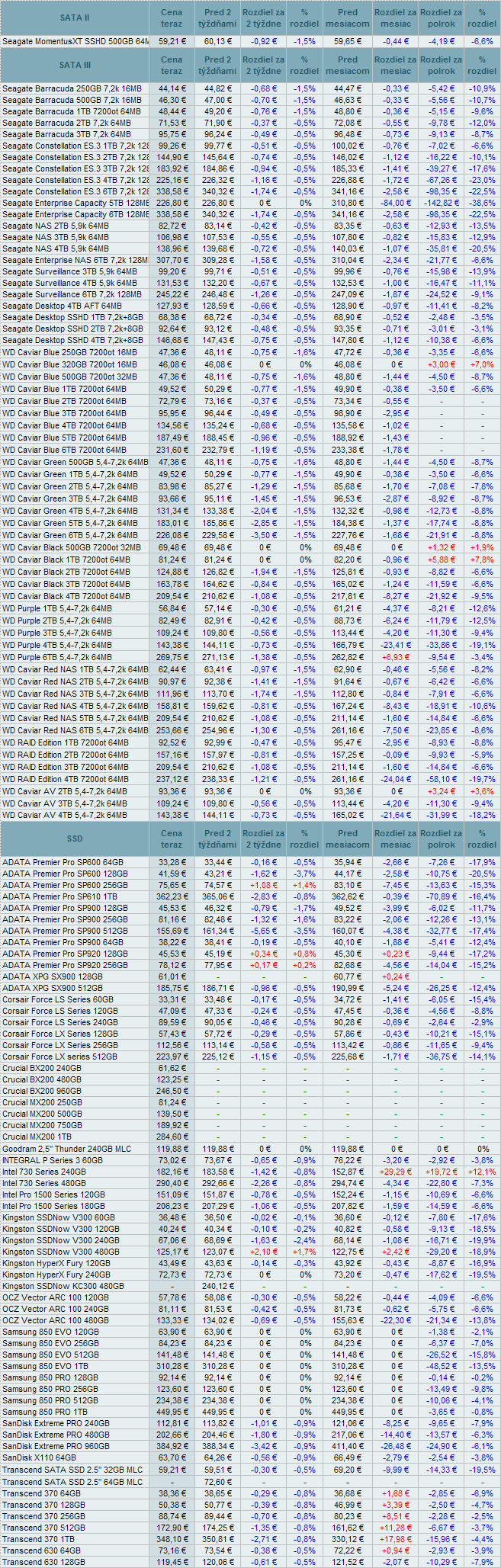This screenshot has height=1568, width=501.
Task: Click 240,12 € two-weeks-ago price for Kingston KC300
Action: (x=219, y=1286)
